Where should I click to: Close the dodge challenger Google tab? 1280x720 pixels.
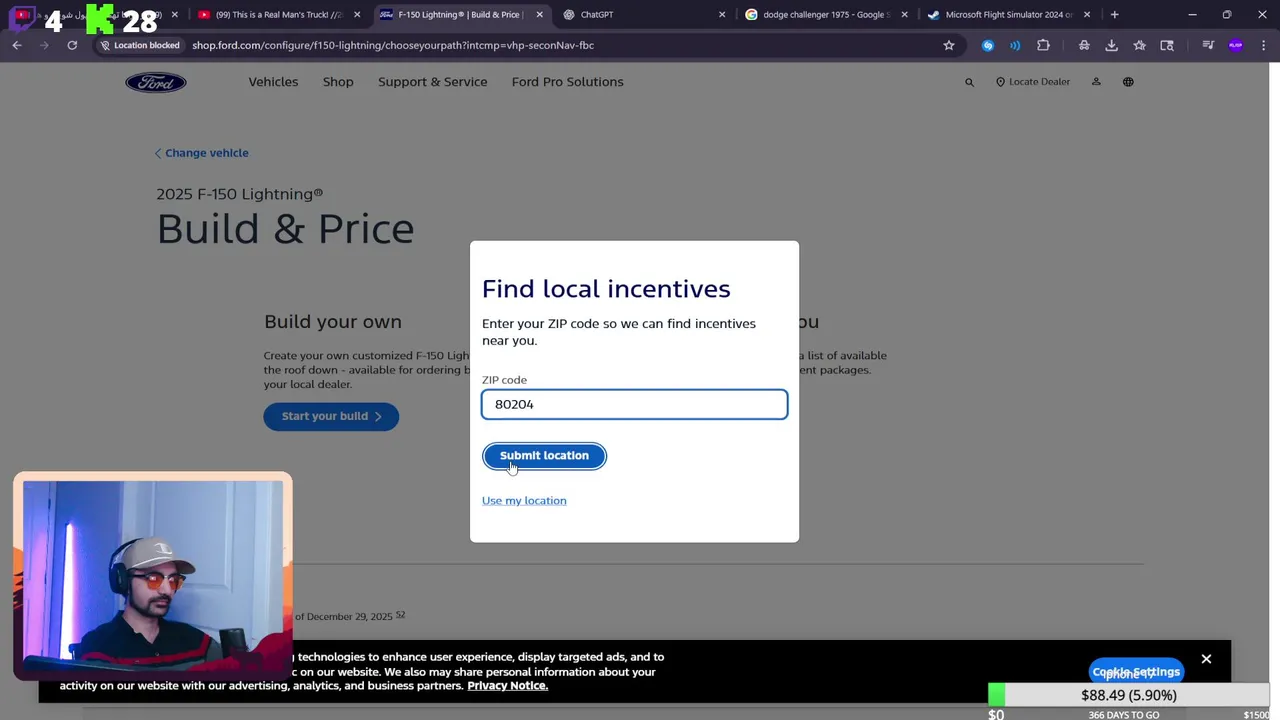click(904, 15)
